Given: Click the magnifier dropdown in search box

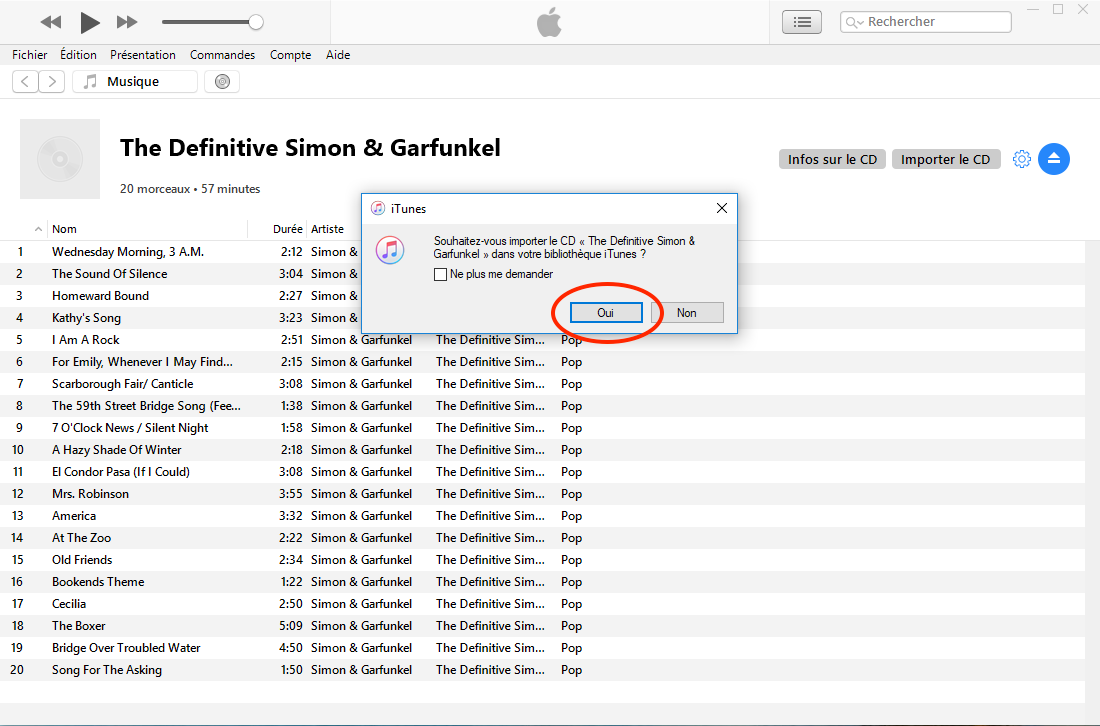Looking at the screenshot, I should [x=854, y=22].
